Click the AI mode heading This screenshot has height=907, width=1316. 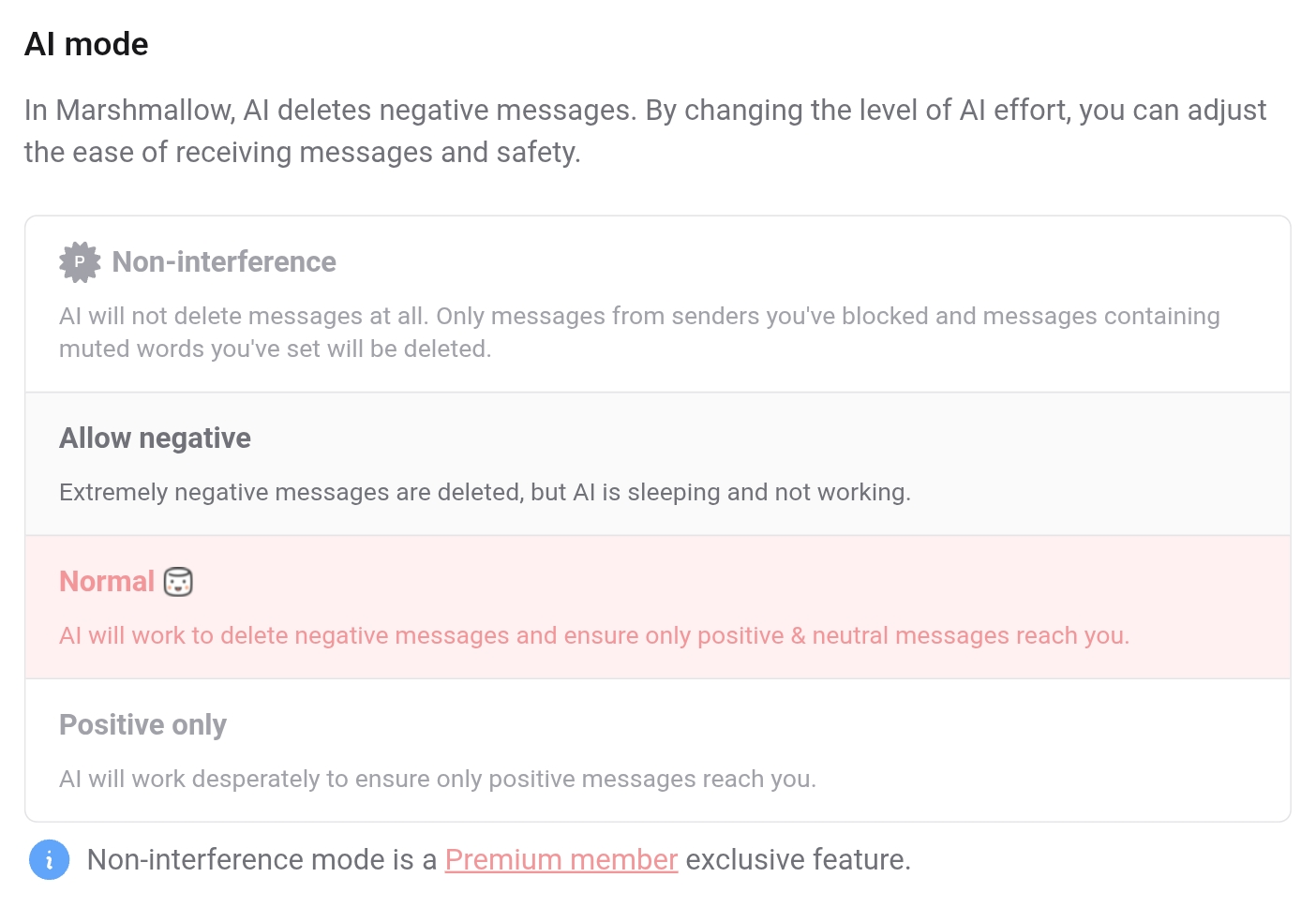click(x=86, y=44)
